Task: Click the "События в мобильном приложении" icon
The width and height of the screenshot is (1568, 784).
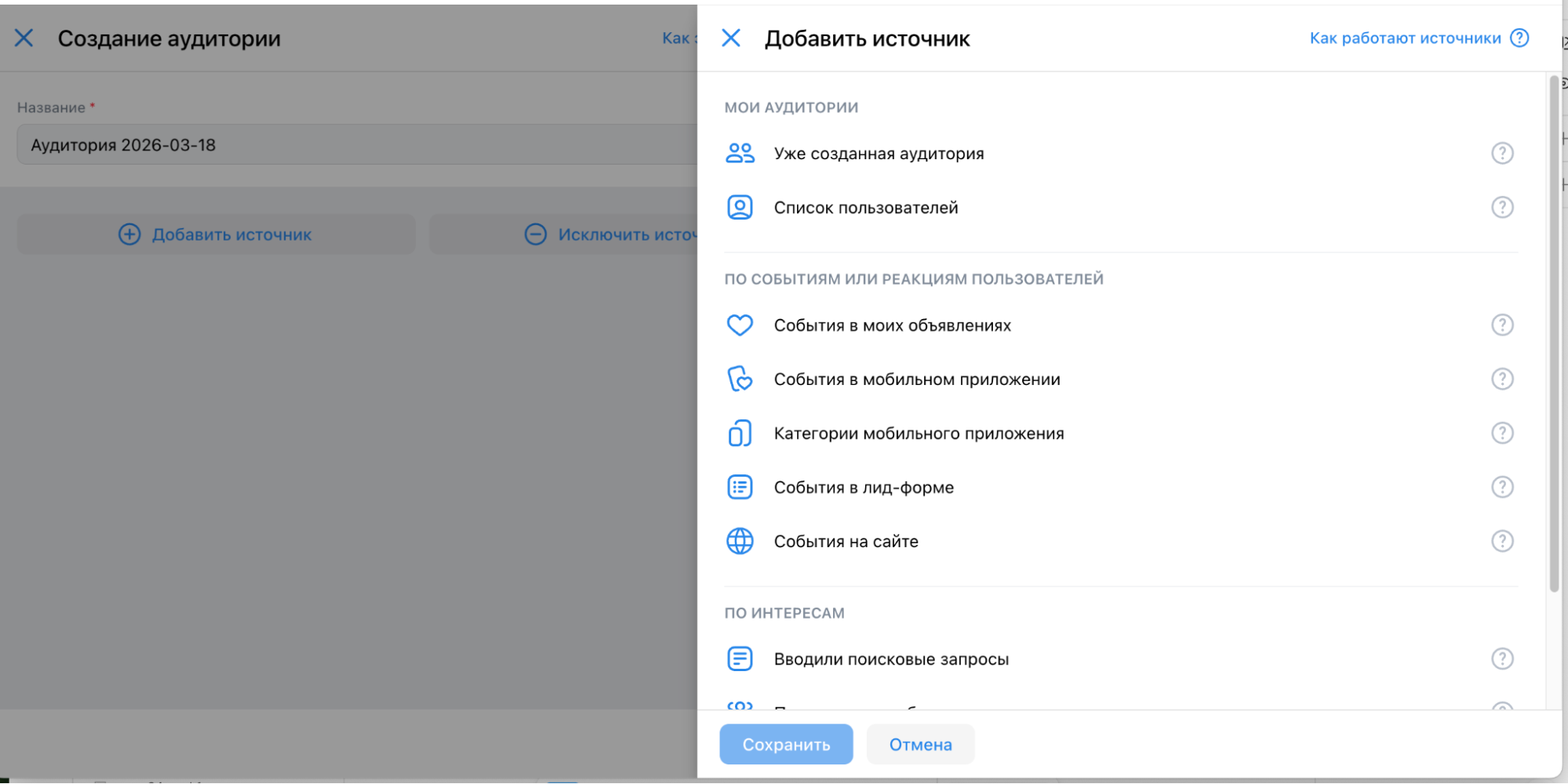Action: pos(739,379)
